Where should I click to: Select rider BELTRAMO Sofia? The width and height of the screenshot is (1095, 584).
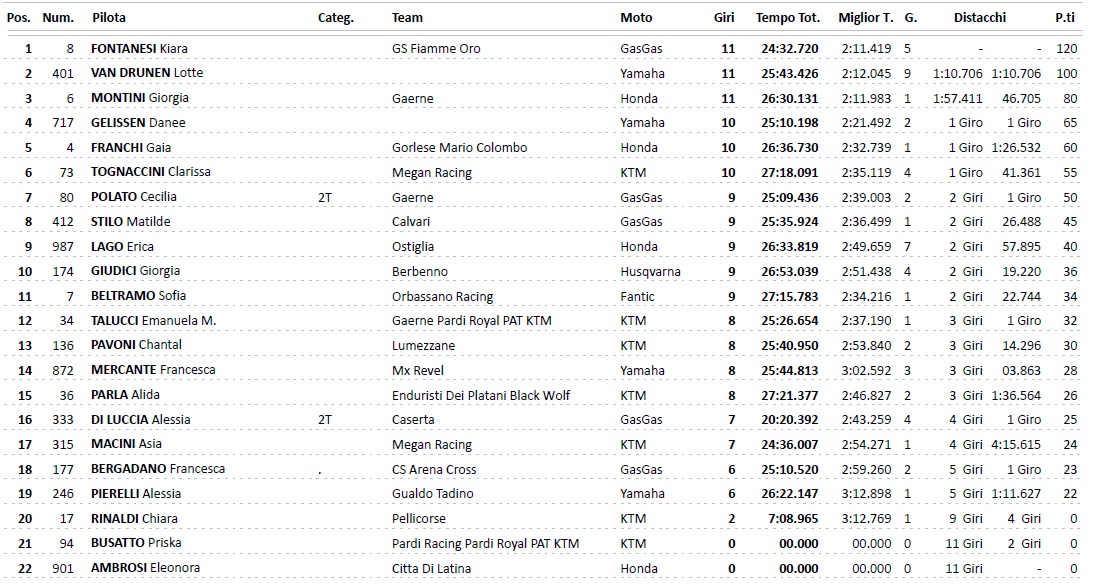(138, 296)
